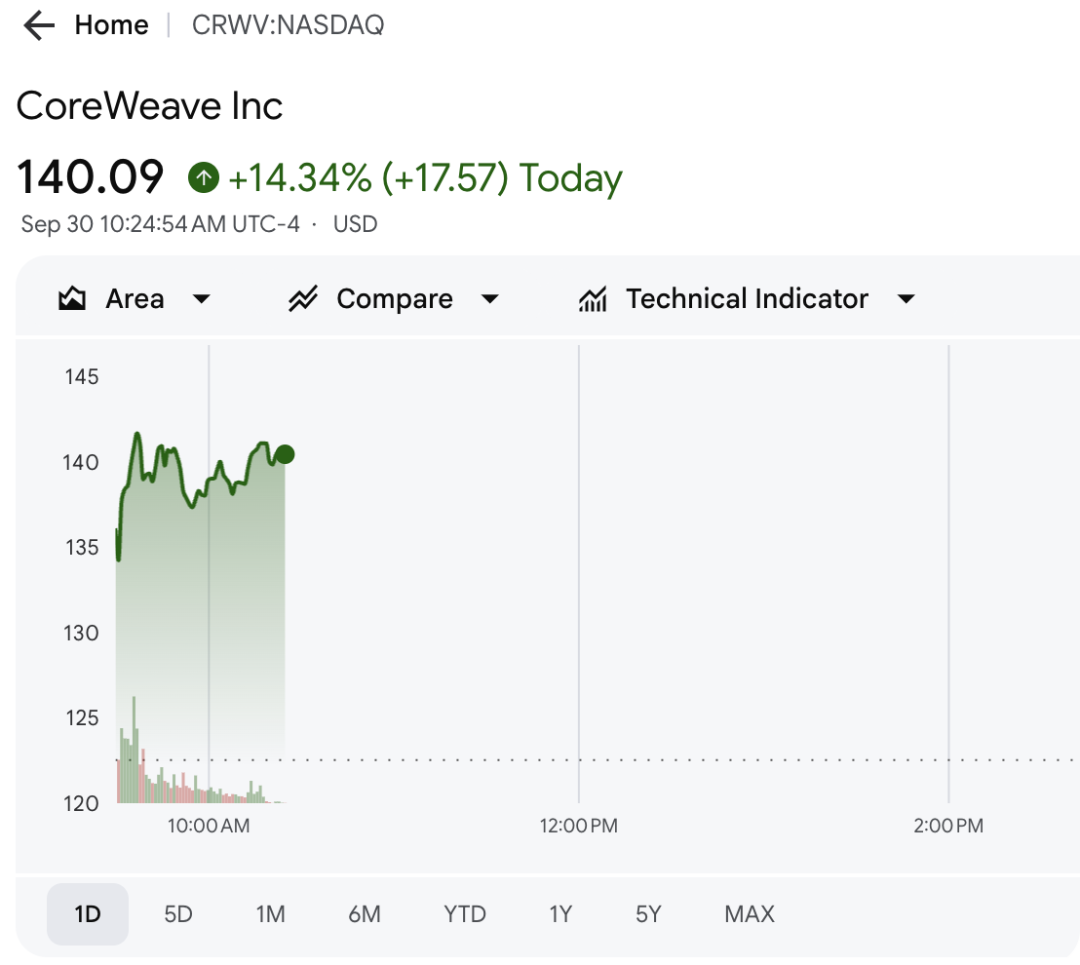1080x965 pixels.
Task: View the 1Y time range
Action: tap(560, 914)
